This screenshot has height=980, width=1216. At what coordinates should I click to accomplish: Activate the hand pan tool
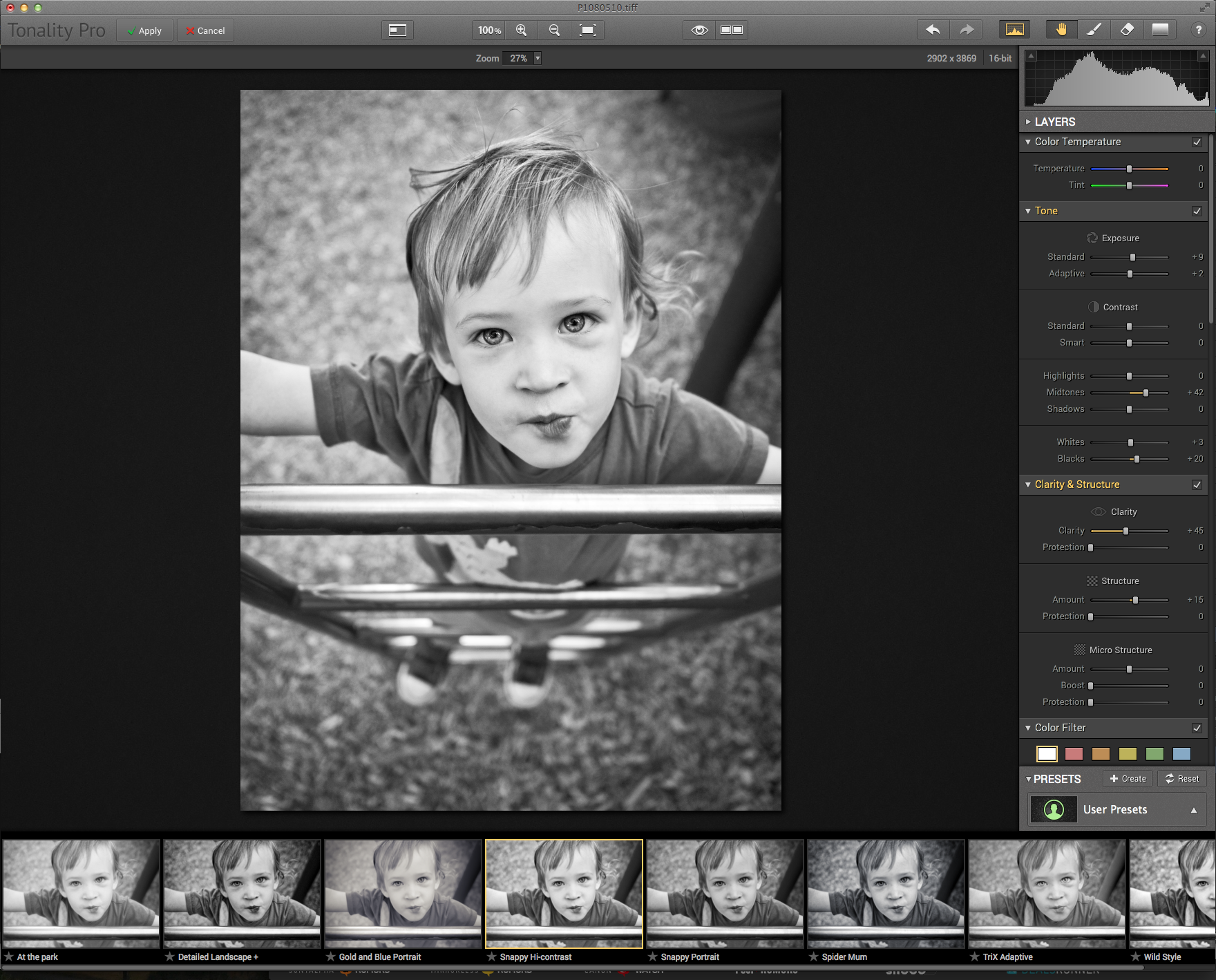[1061, 30]
